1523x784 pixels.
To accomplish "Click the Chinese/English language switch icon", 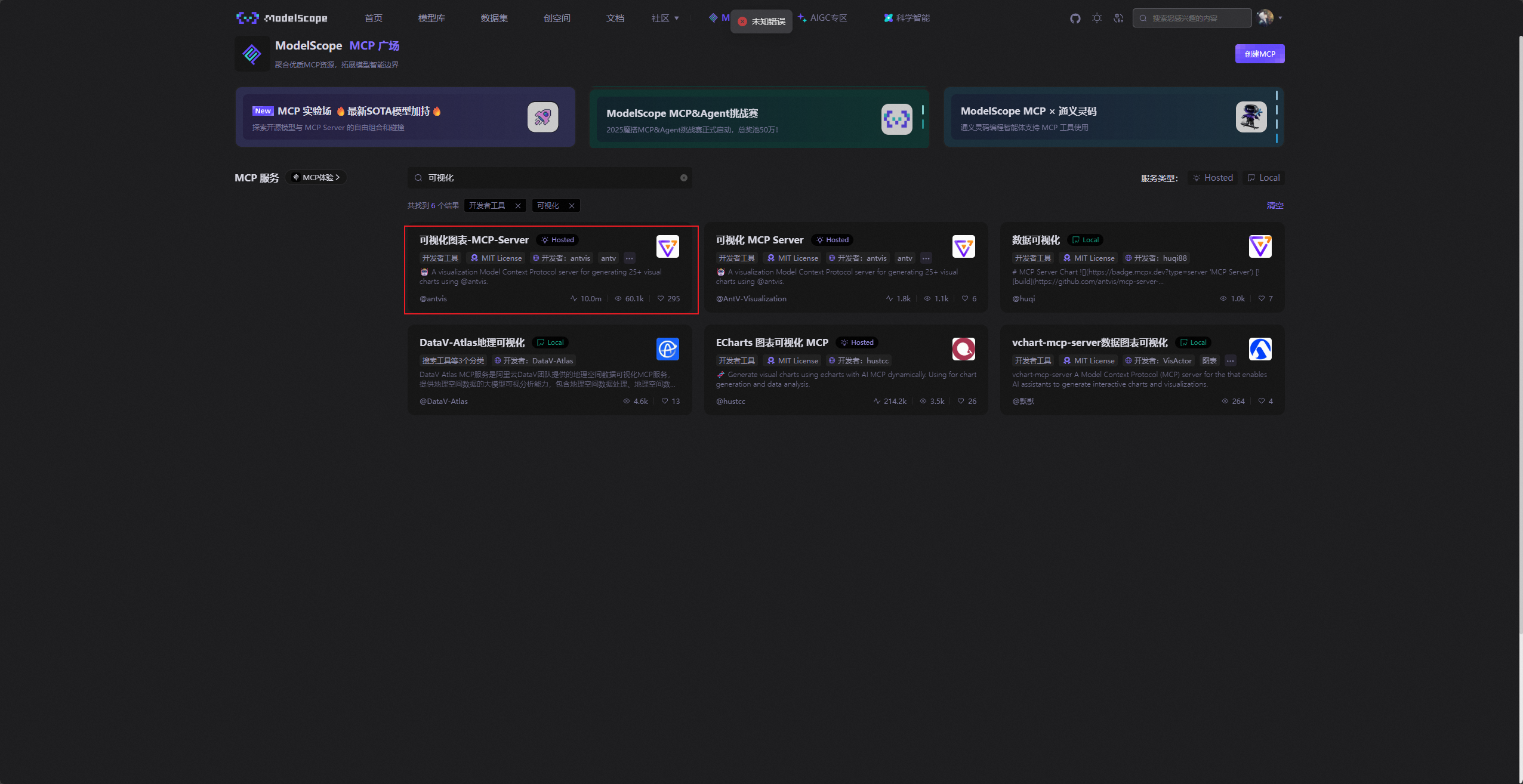I will pyautogui.click(x=1118, y=18).
